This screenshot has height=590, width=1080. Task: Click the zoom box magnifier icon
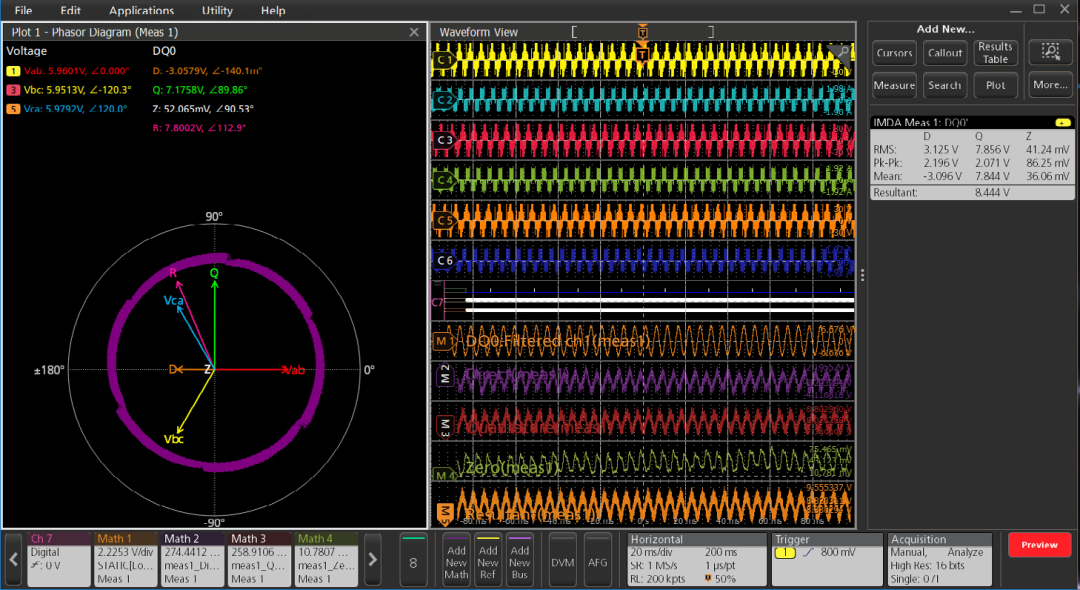point(1050,53)
